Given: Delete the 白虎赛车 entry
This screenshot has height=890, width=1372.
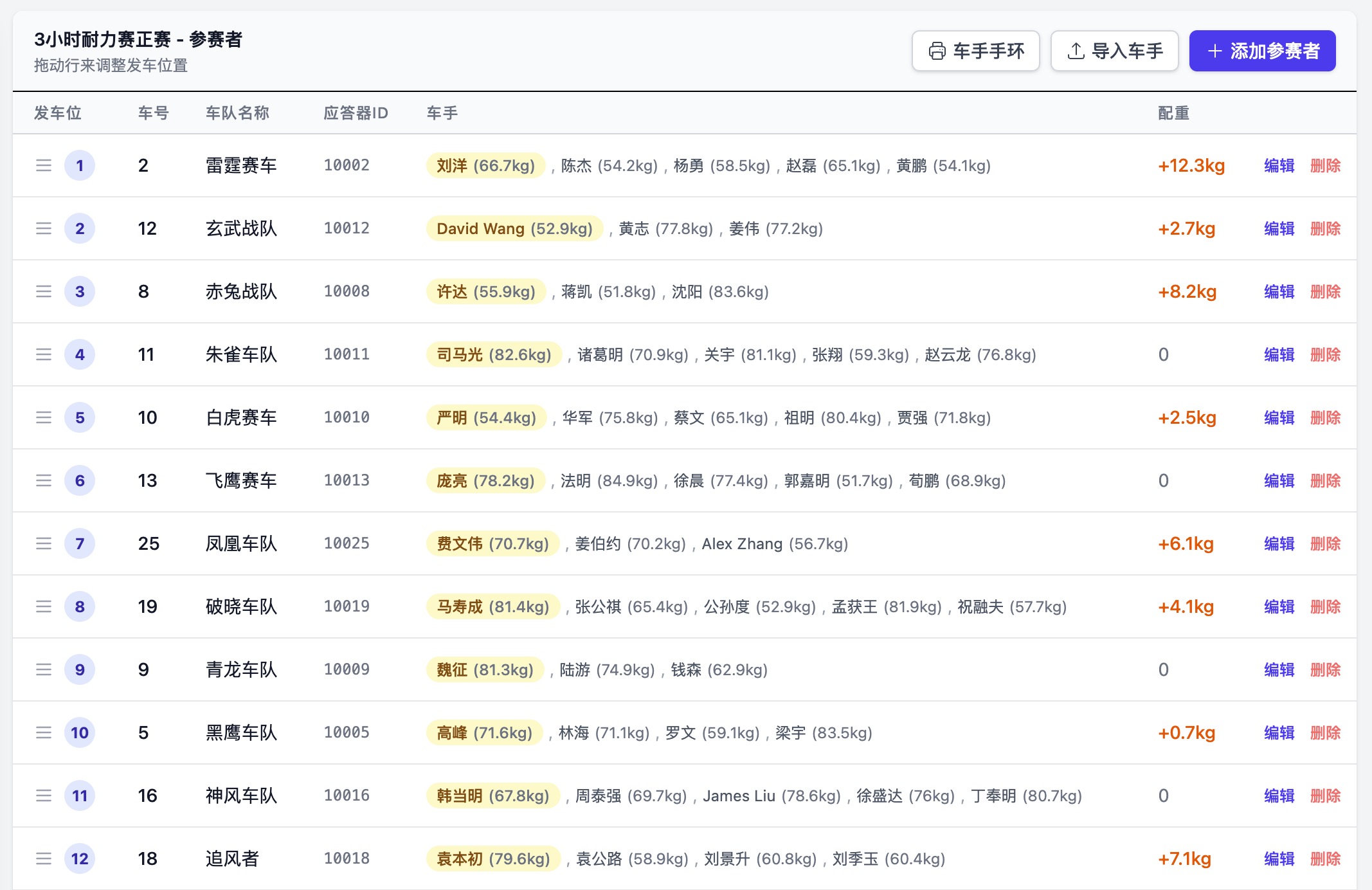Looking at the screenshot, I should (1325, 418).
